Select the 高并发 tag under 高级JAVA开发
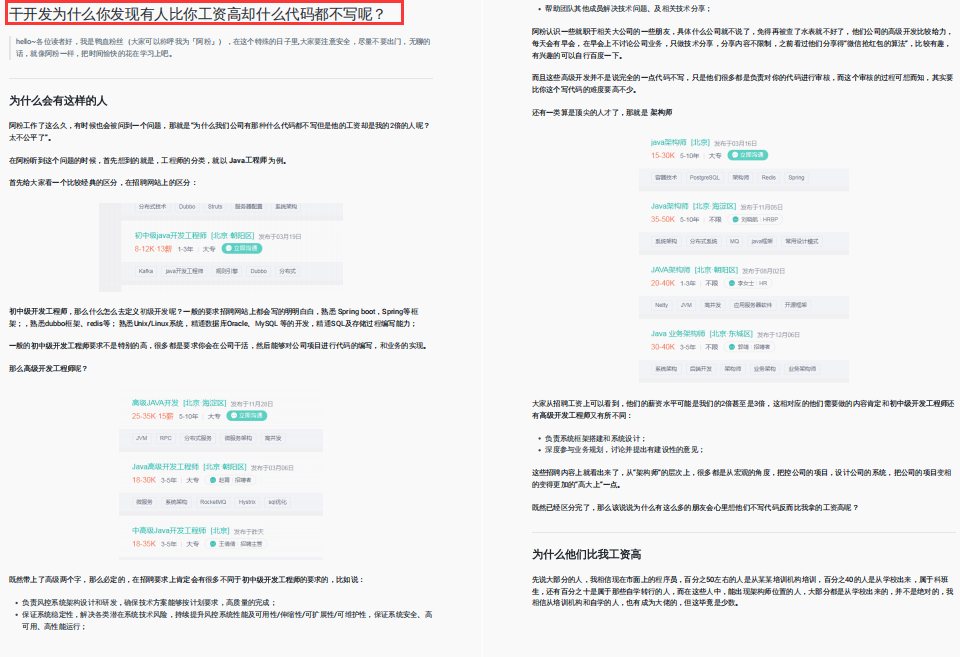This screenshot has width=960, height=657. pos(273,438)
